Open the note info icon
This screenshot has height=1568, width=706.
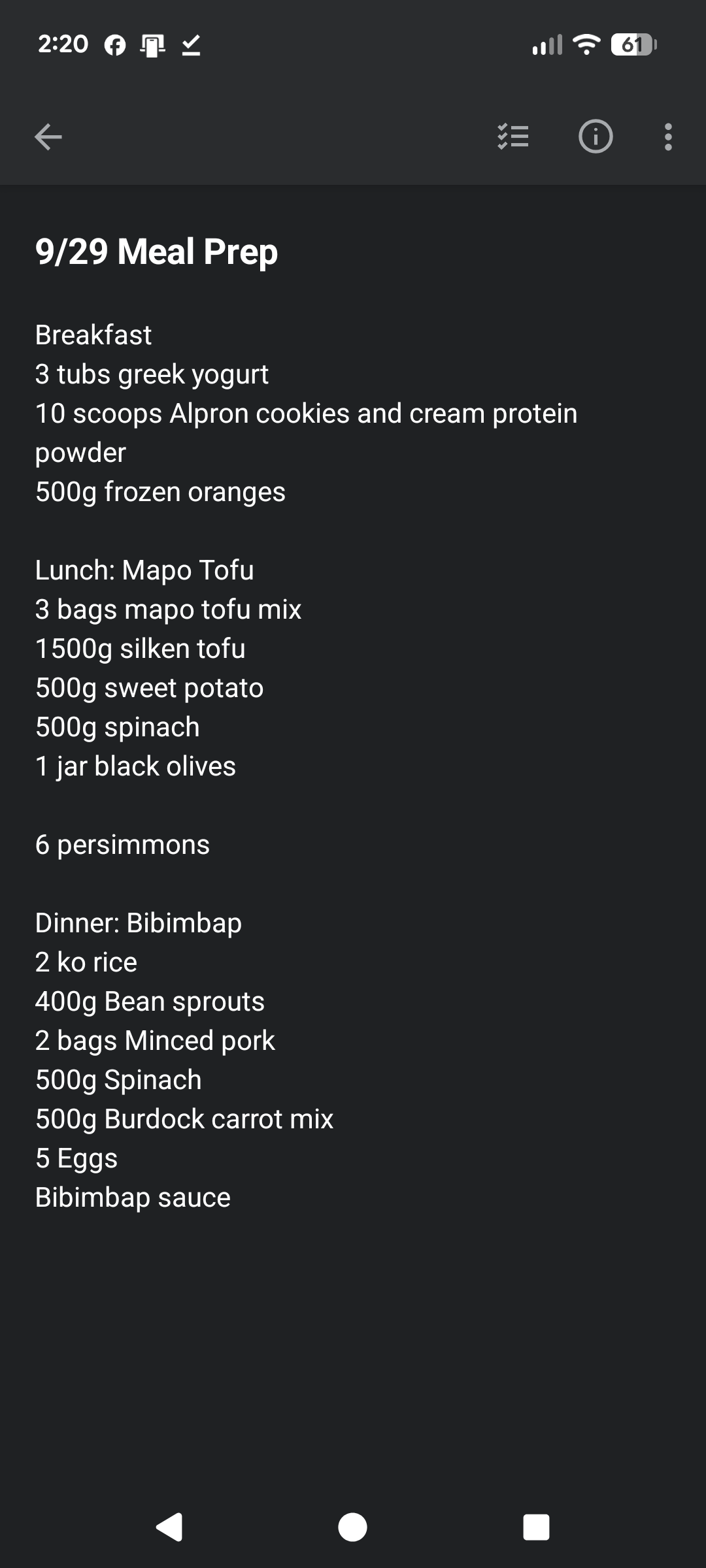[596, 137]
